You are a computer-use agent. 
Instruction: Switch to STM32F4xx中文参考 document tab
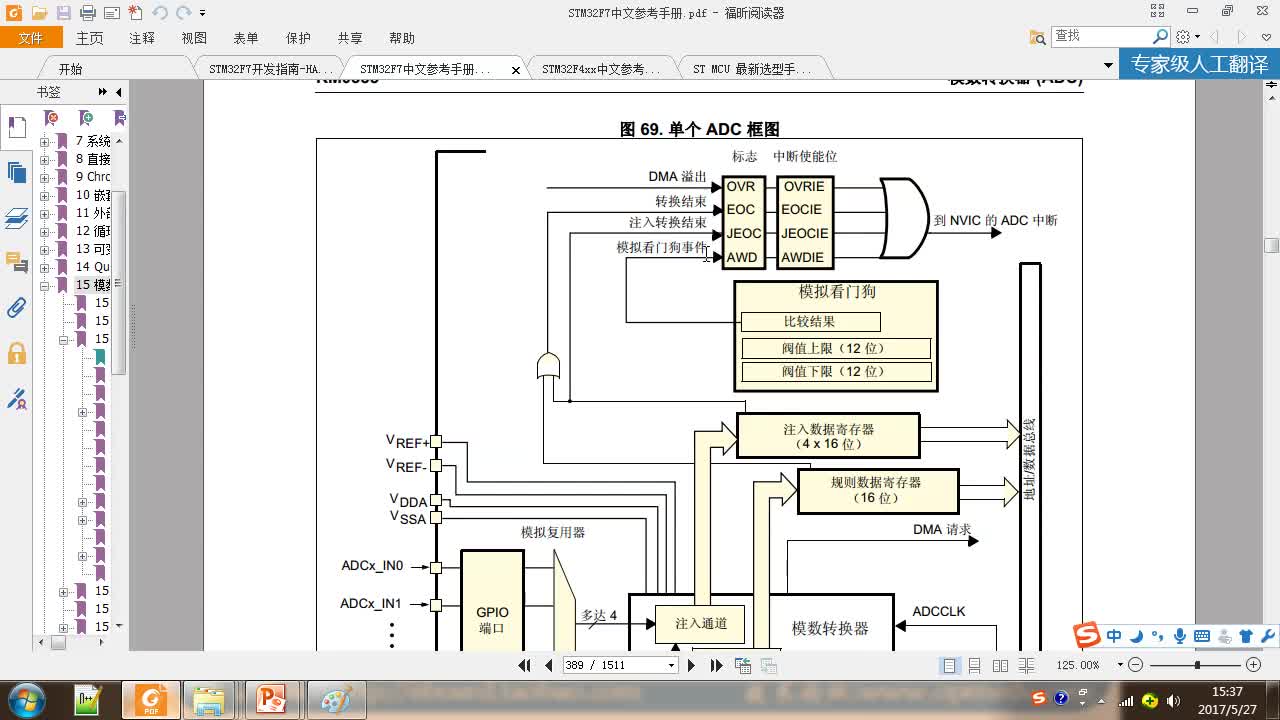tap(600, 69)
